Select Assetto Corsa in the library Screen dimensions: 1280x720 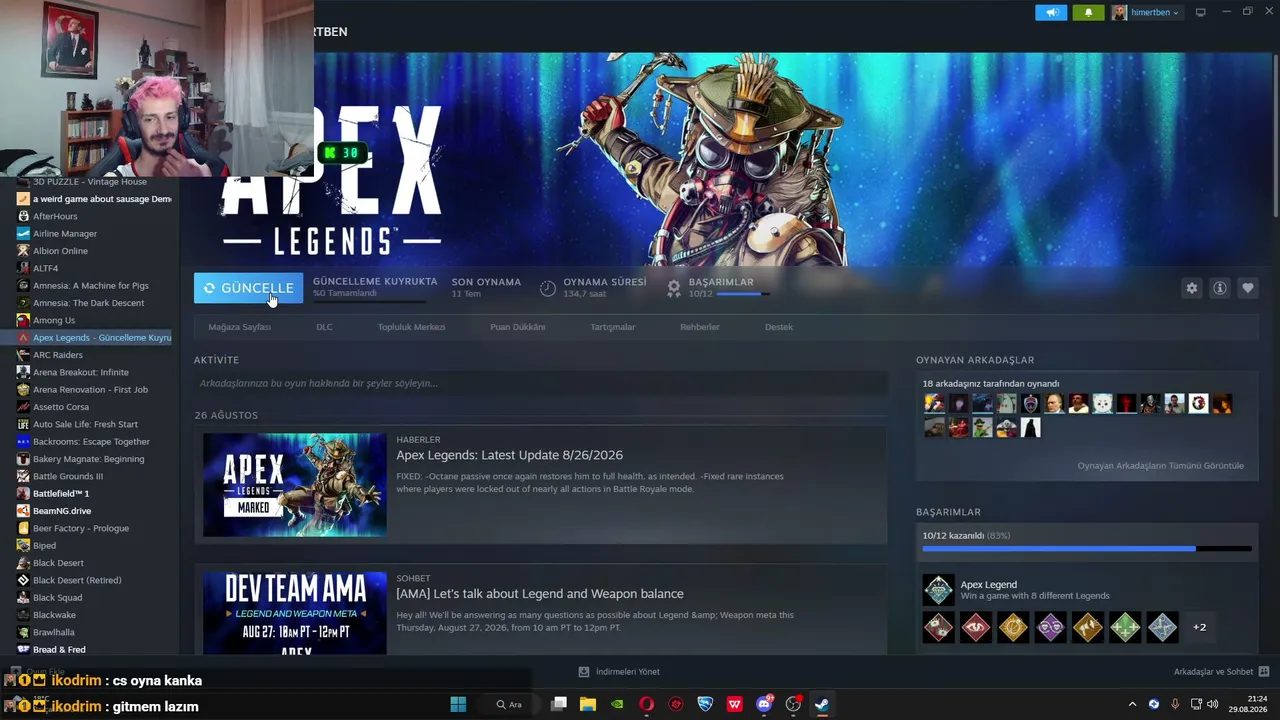[x=61, y=407]
